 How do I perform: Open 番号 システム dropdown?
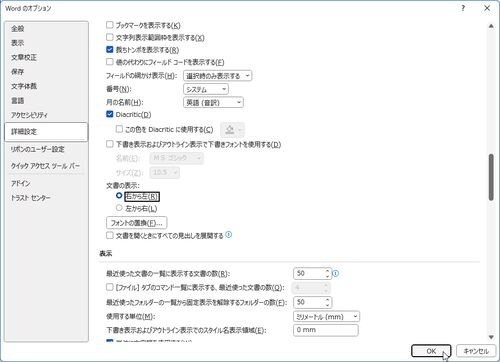point(206,89)
